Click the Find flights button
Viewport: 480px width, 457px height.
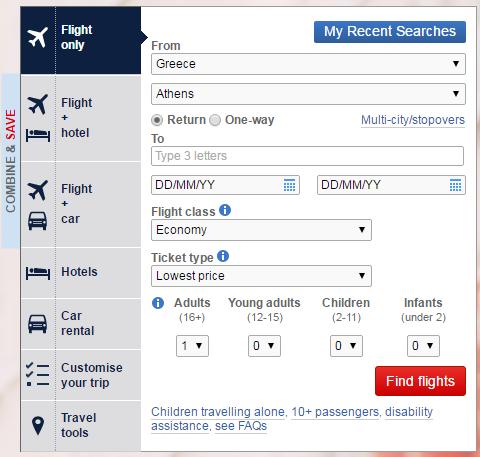(x=420, y=381)
